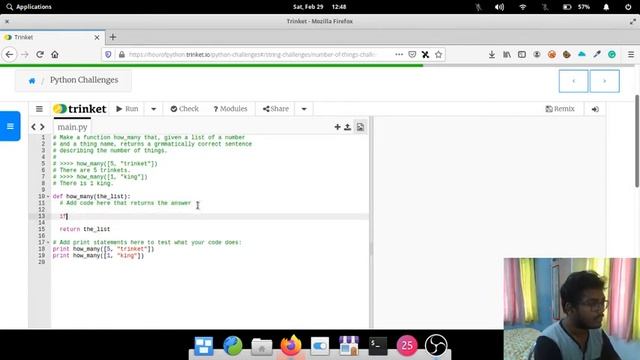
Task: Toggle the Firefox sidebar icon
Action: (522, 54)
